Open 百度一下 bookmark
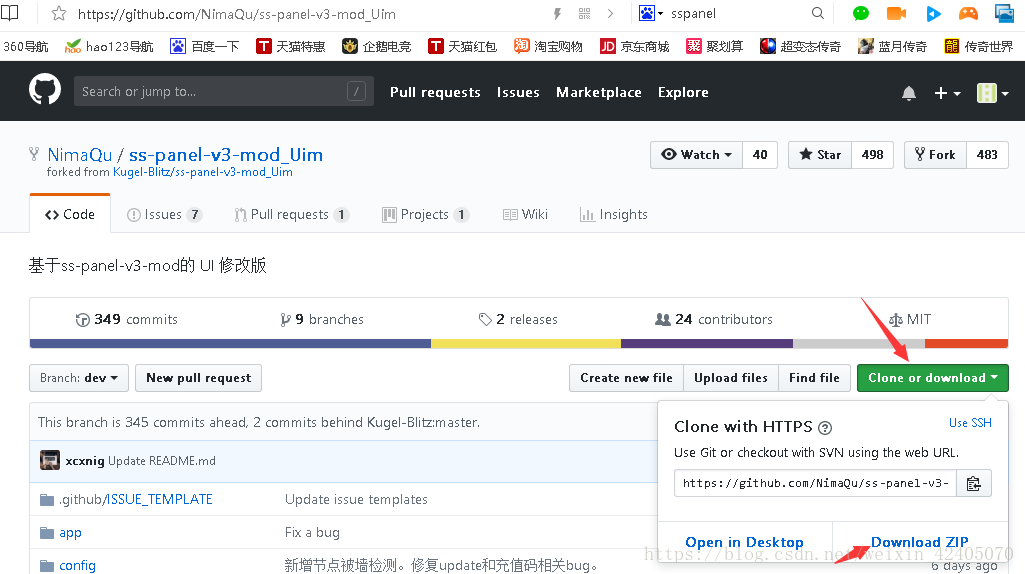 coord(204,46)
